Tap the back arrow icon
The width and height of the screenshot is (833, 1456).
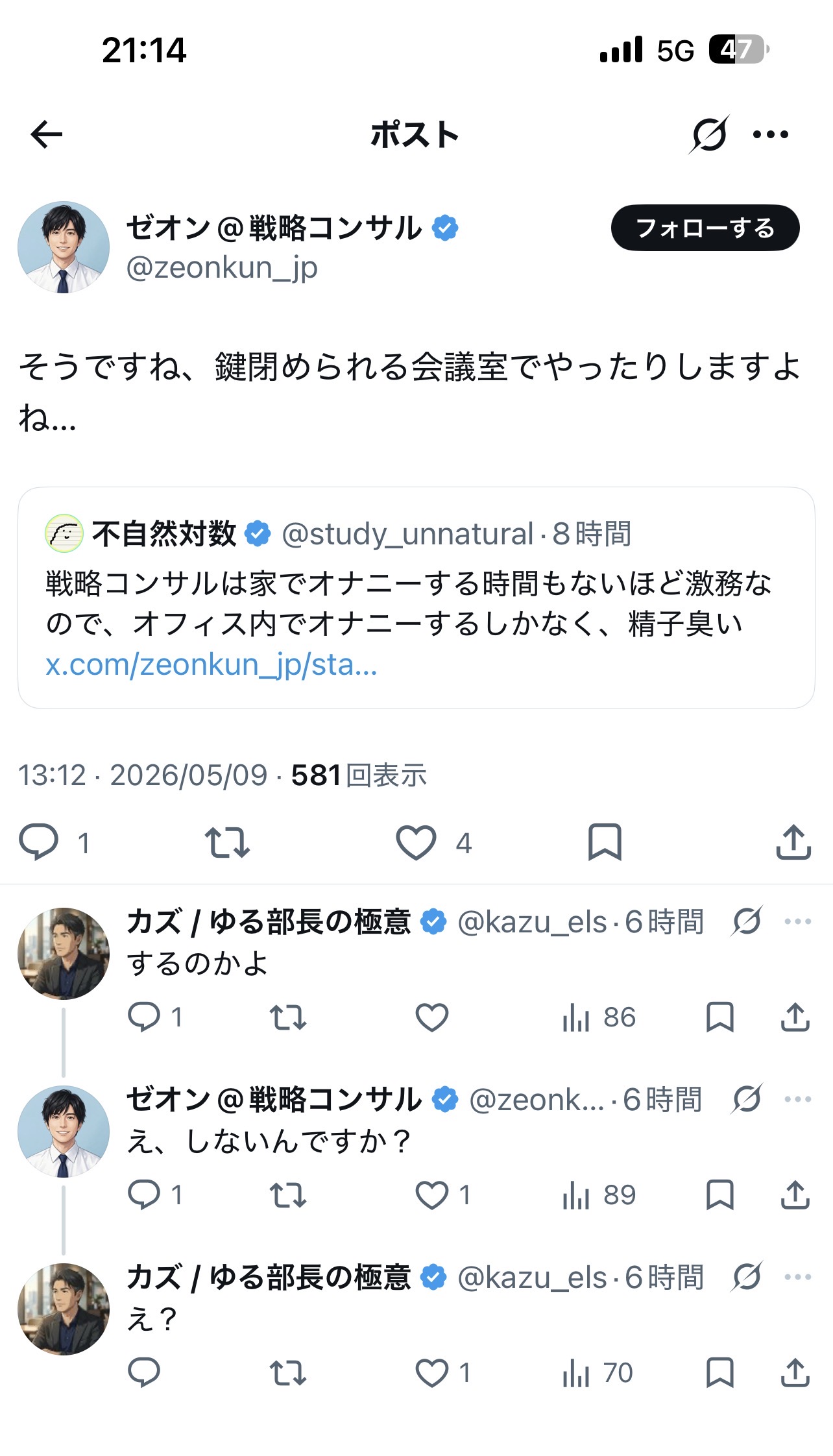[47, 135]
